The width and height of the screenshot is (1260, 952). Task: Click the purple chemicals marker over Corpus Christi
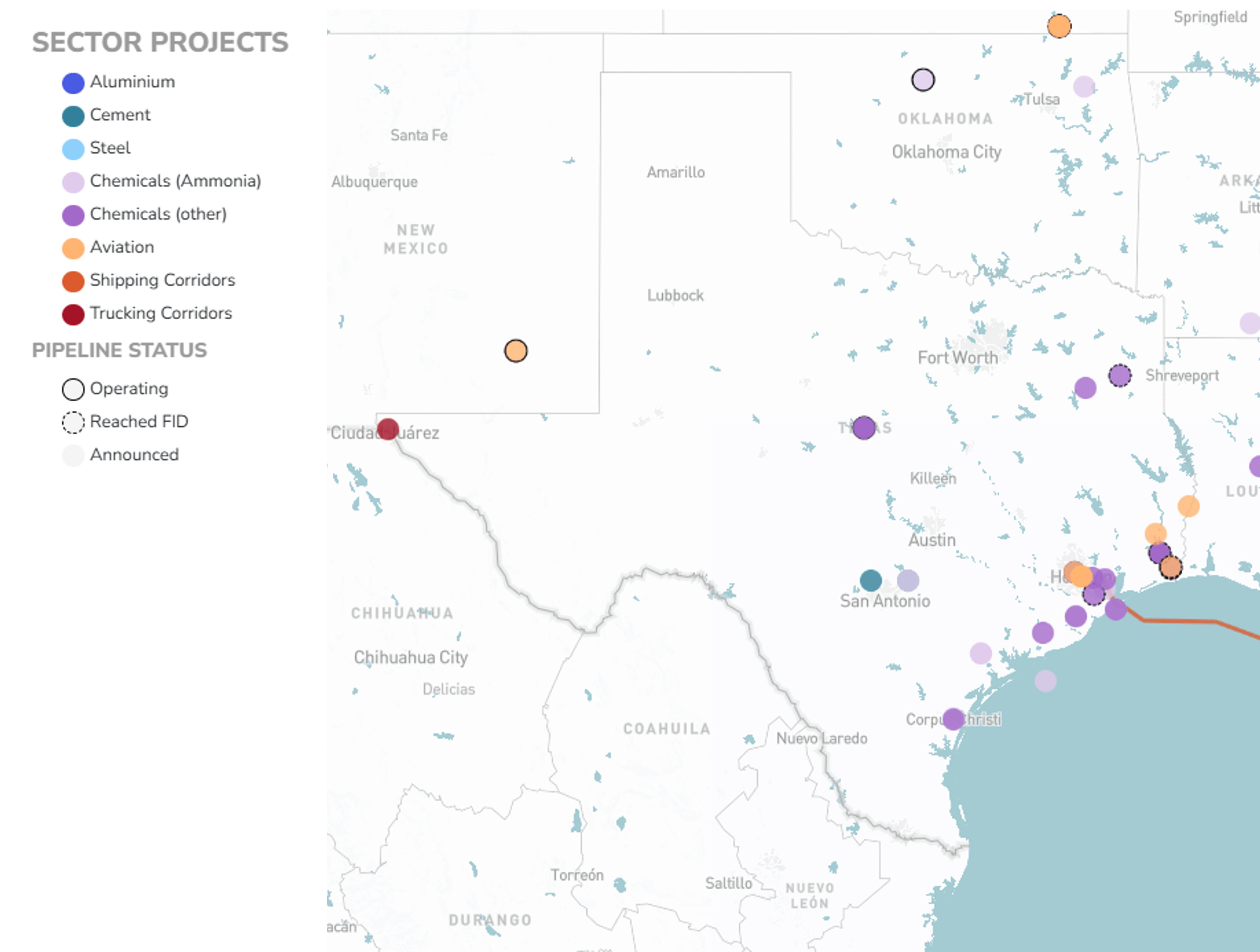pos(953,719)
